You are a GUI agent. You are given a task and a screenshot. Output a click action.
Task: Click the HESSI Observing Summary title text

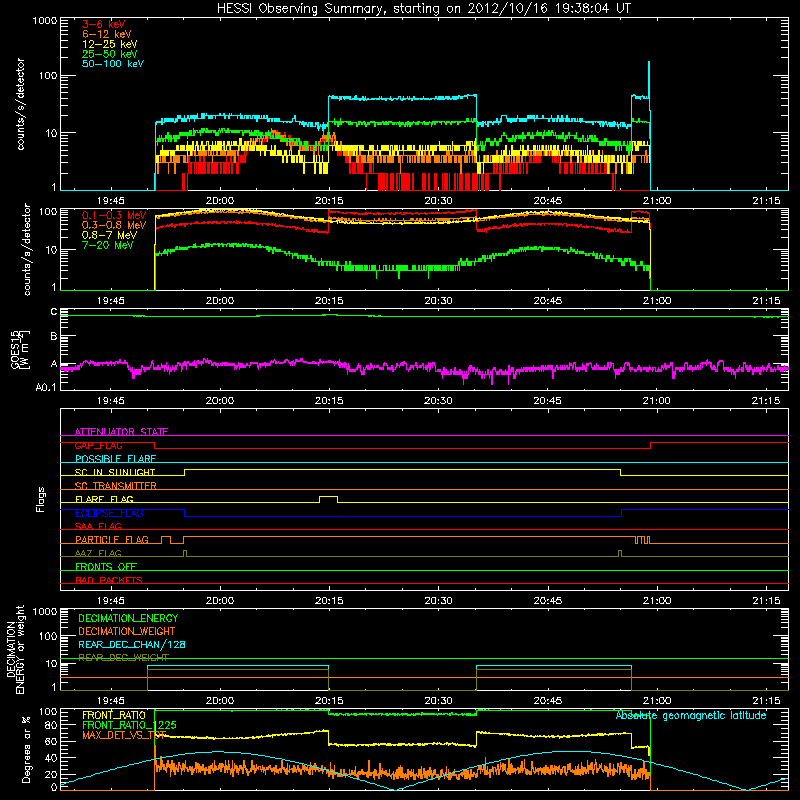pyautogui.click(x=423, y=8)
